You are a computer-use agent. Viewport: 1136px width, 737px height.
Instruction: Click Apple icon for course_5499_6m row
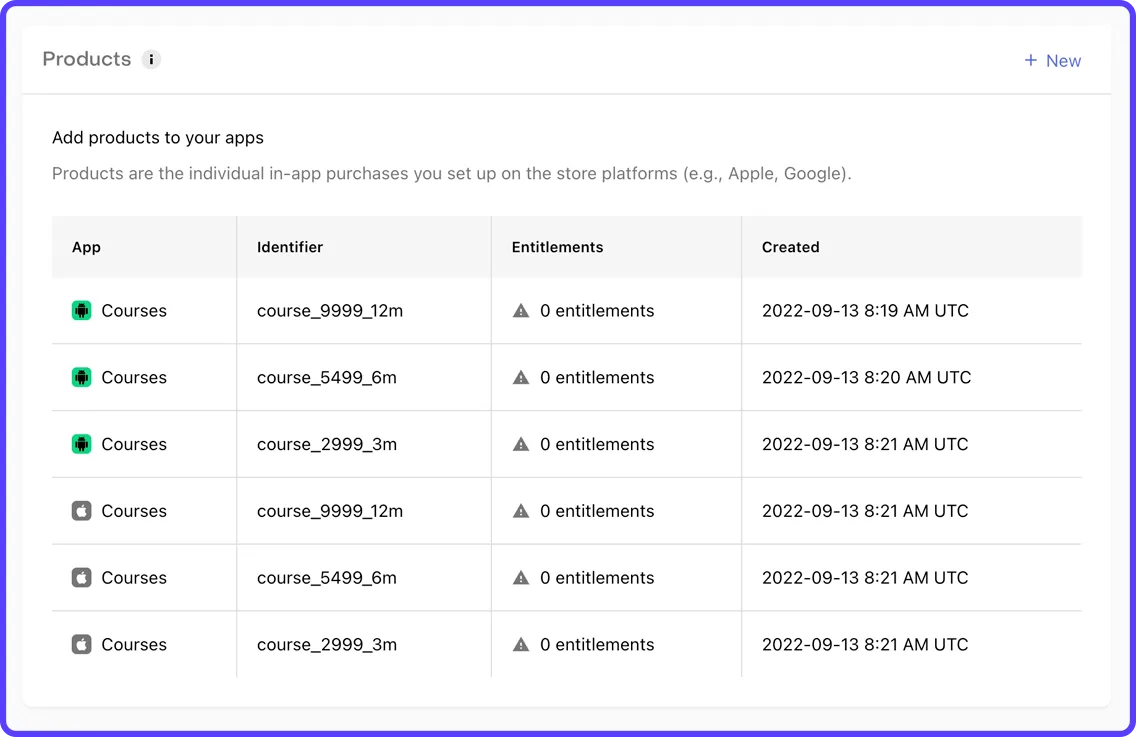coord(82,578)
